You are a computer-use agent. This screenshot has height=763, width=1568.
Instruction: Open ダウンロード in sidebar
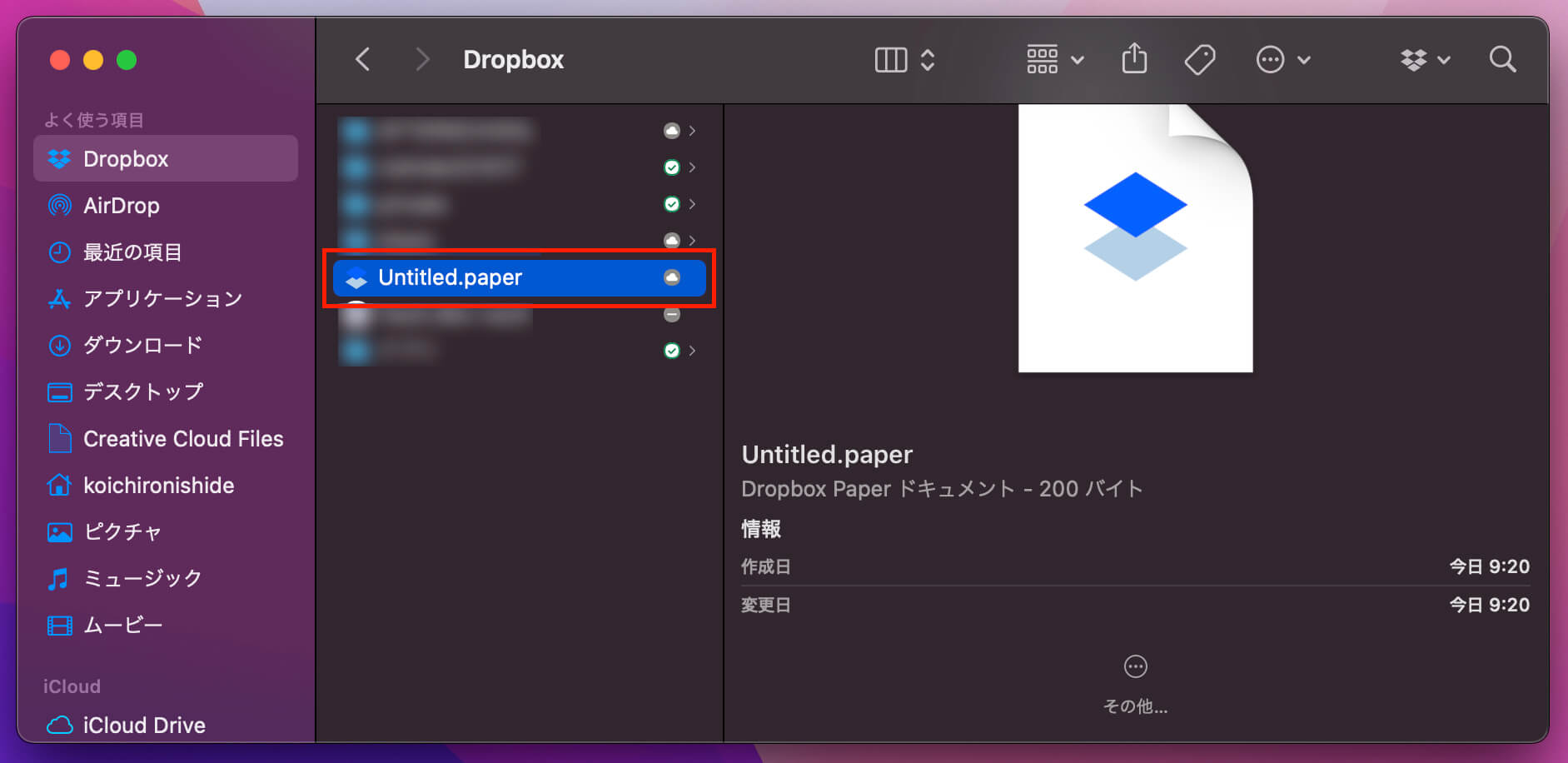(166, 345)
